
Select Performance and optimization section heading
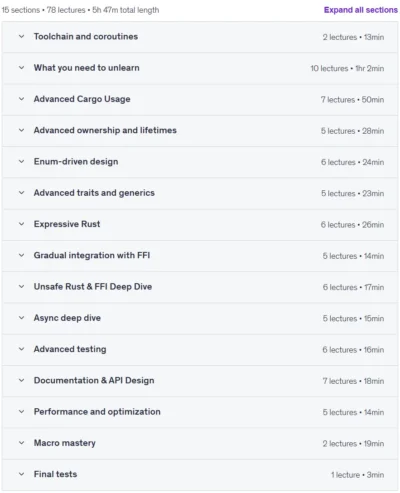click(x=97, y=412)
